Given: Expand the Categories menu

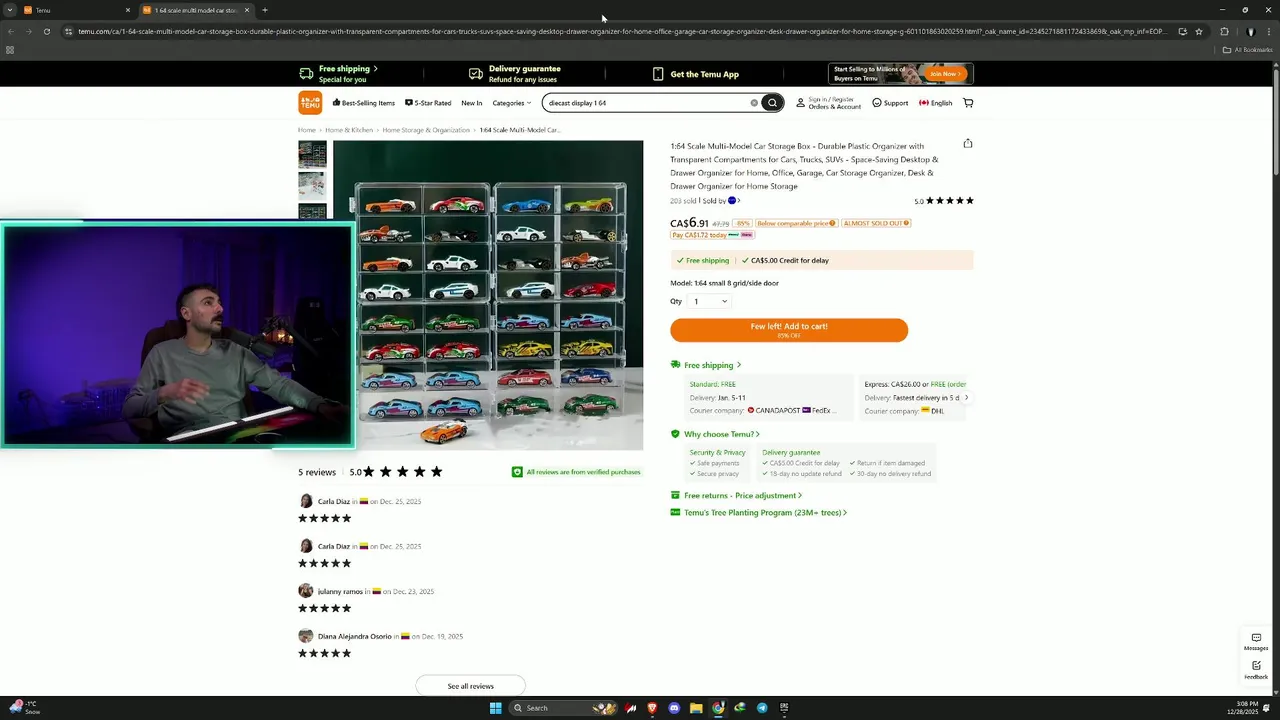Looking at the screenshot, I should [x=512, y=103].
